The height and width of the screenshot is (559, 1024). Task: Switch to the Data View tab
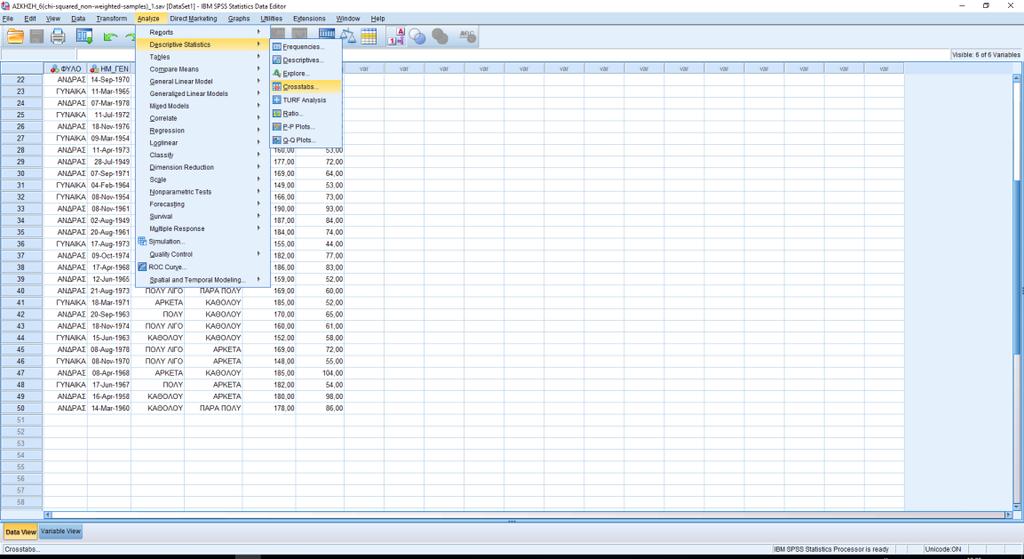pyautogui.click(x=21, y=532)
